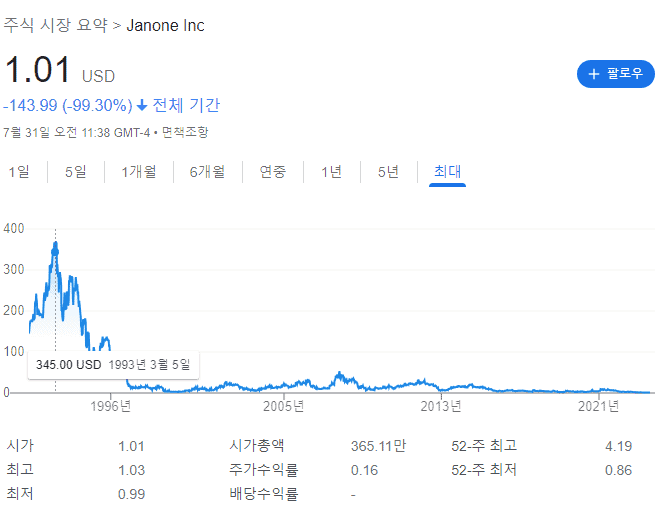Select the 5일 time range tab
Screen dimensions: 663x508
click(x=76, y=172)
